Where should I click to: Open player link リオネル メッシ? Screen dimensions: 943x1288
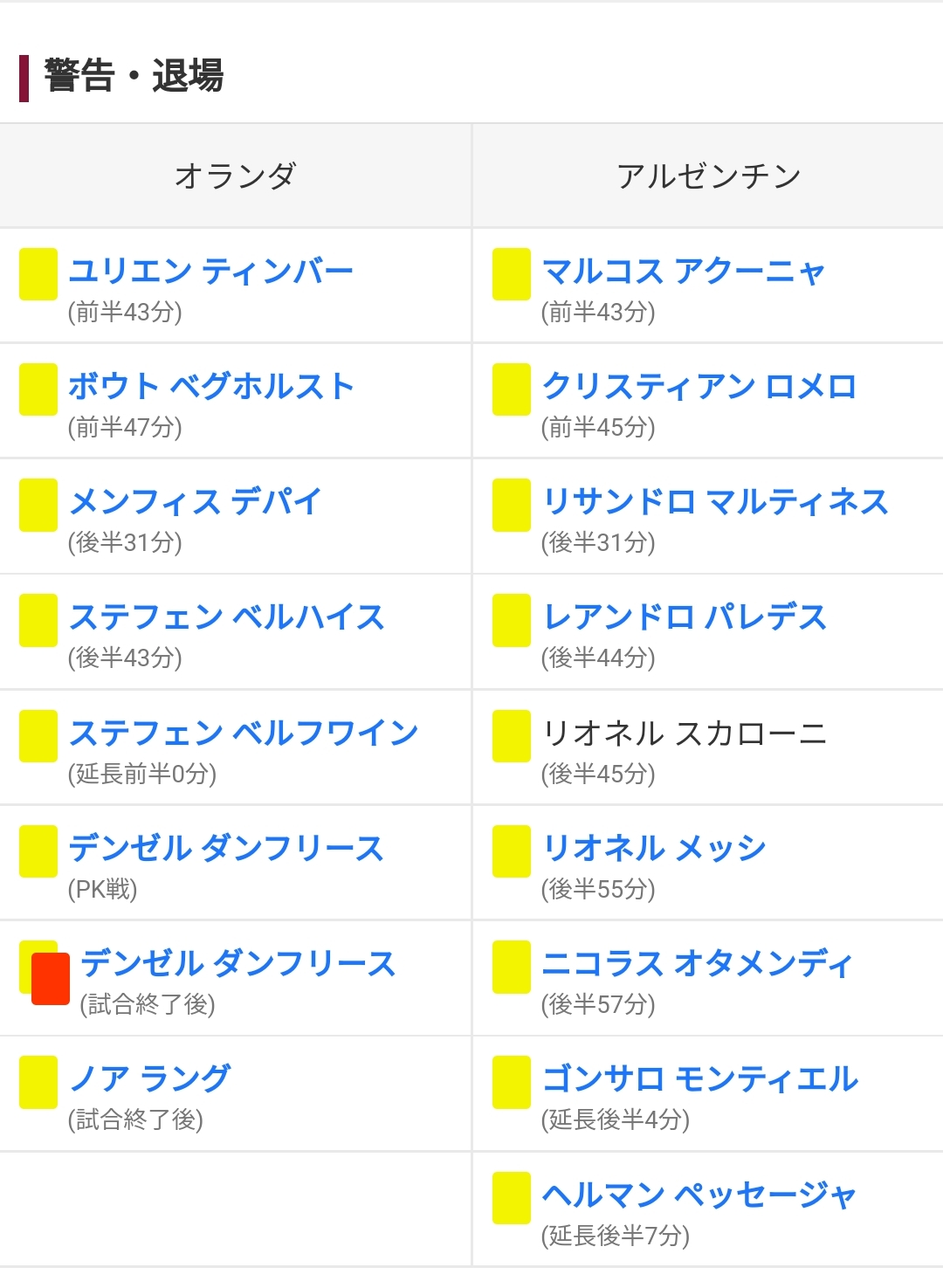tap(654, 848)
